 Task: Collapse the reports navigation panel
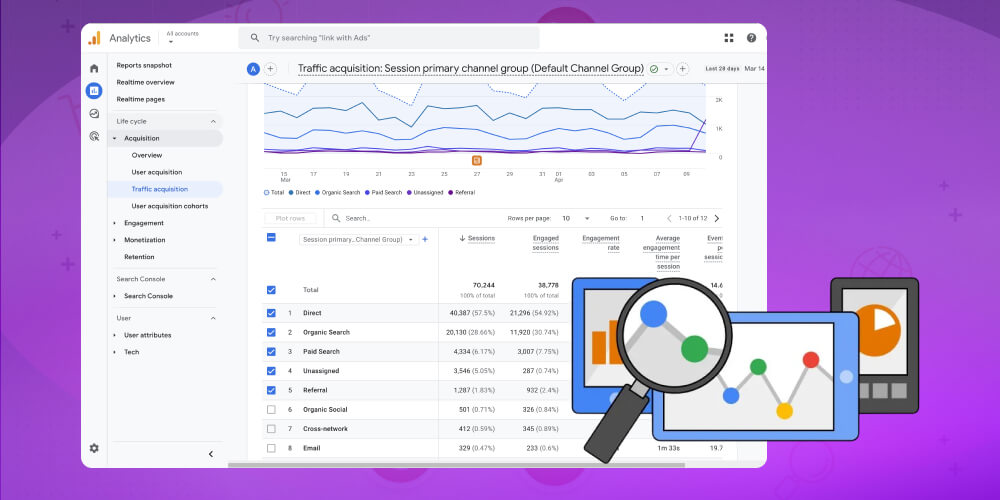(211, 454)
